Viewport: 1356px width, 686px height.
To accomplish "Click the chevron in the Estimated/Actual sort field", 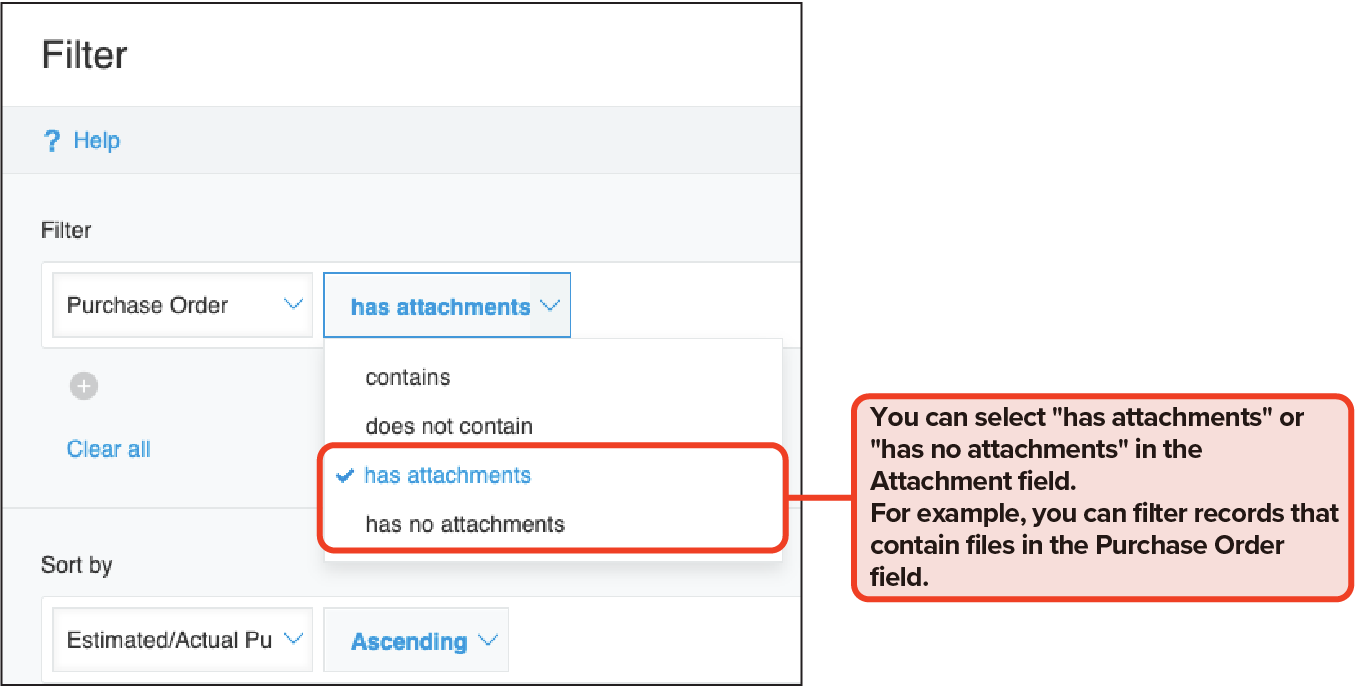I will [x=293, y=639].
